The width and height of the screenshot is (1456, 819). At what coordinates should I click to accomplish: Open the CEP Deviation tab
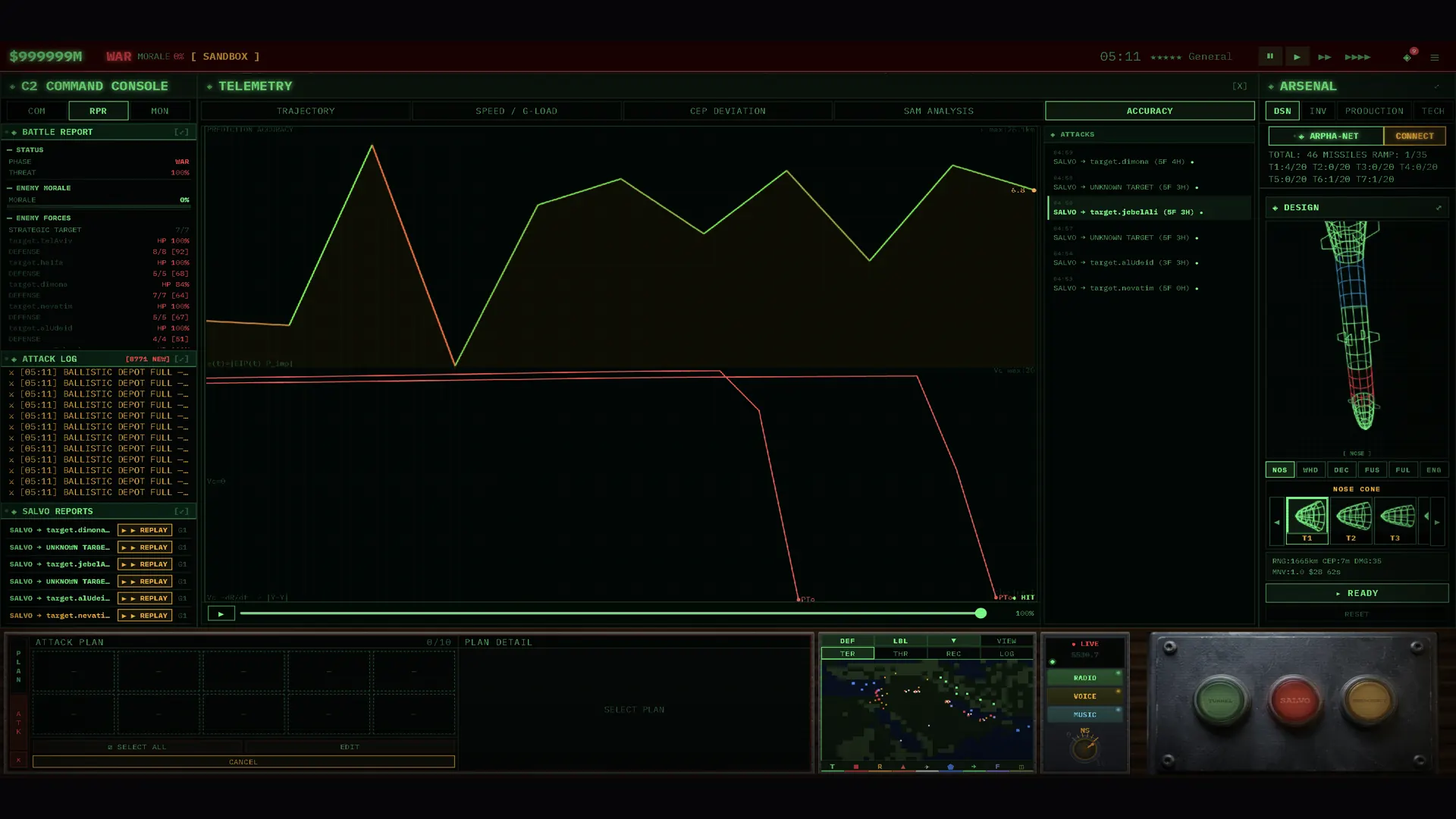[728, 111]
